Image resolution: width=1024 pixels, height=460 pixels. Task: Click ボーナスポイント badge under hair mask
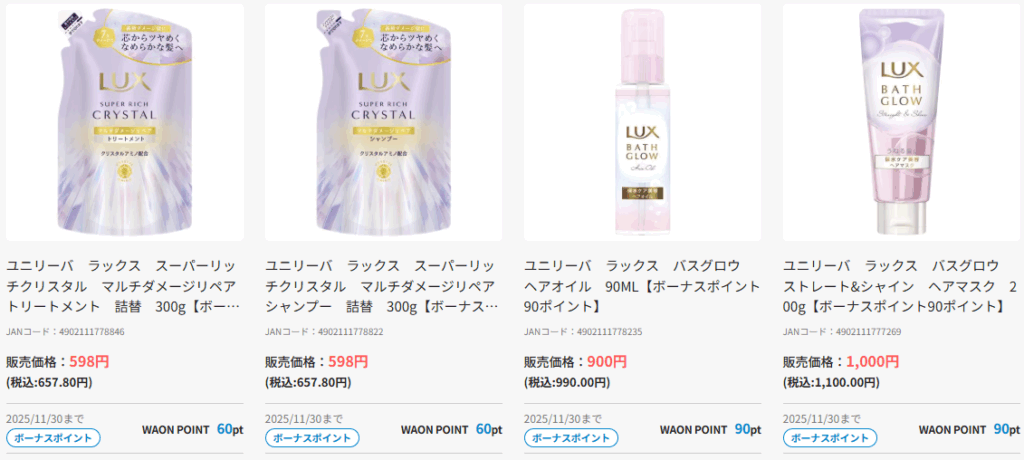point(830,438)
